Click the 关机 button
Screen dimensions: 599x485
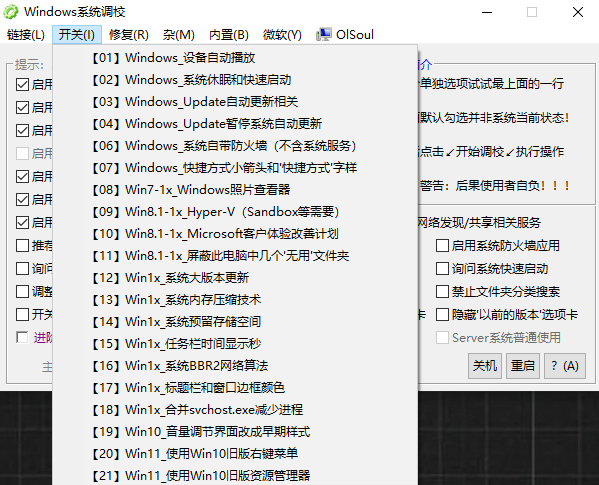(485, 366)
